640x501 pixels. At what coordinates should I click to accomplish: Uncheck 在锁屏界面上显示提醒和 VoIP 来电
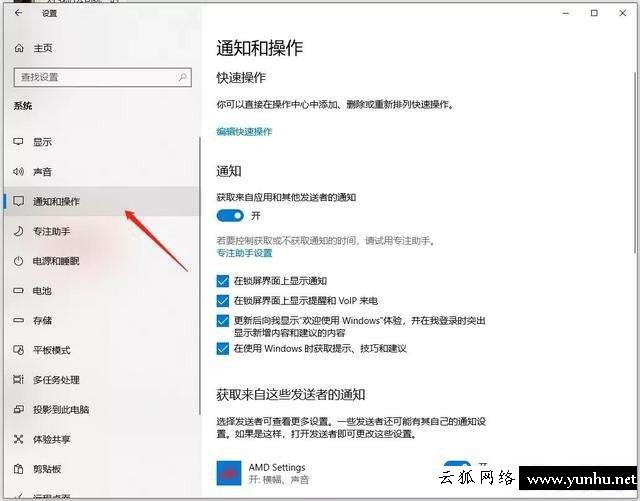click(222, 301)
